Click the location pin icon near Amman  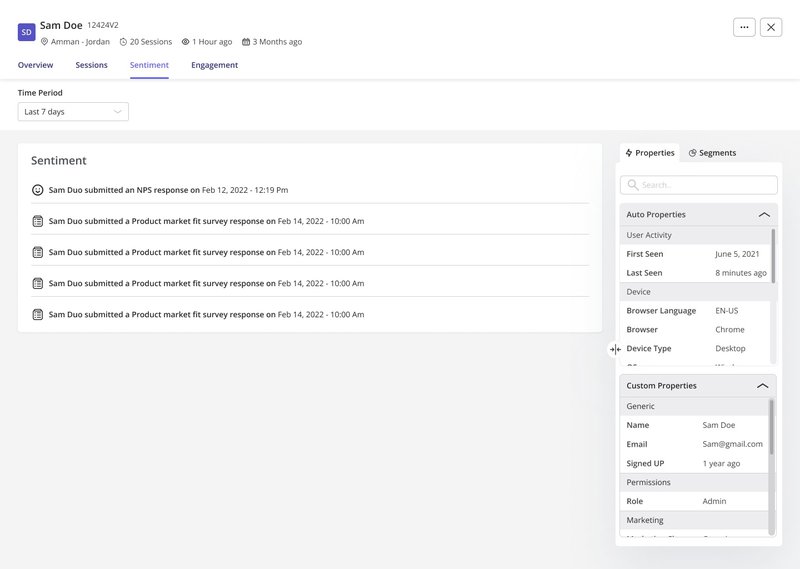(44, 42)
